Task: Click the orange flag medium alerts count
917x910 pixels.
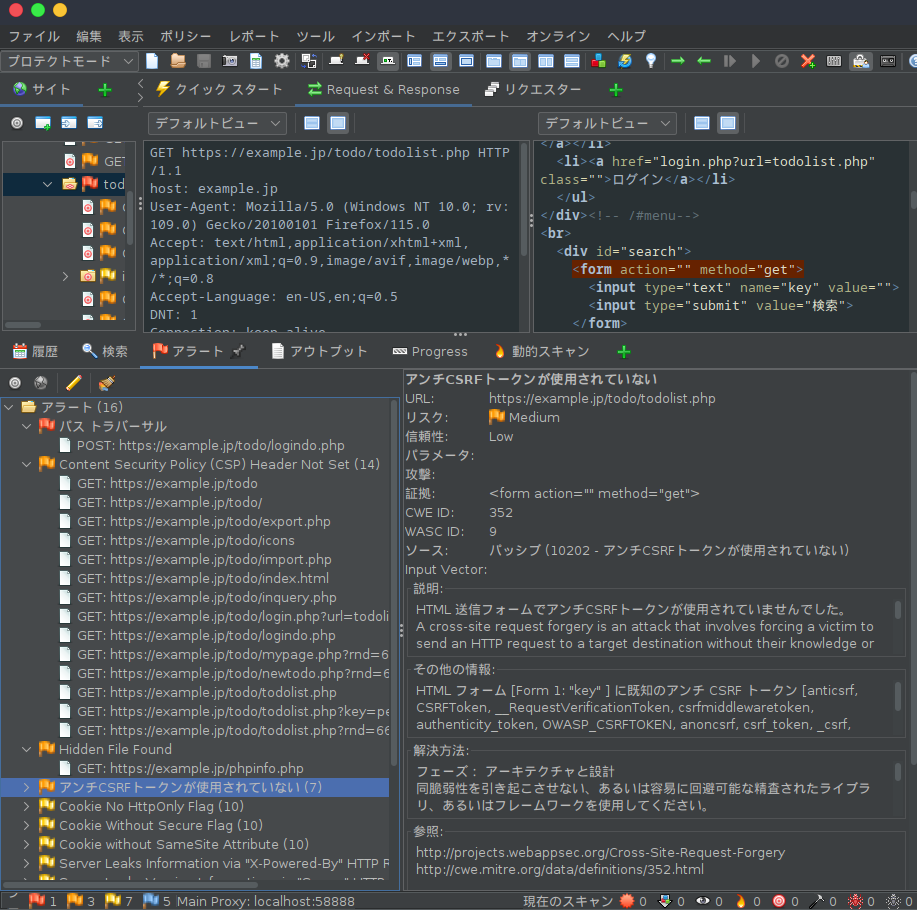Action: (80, 901)
